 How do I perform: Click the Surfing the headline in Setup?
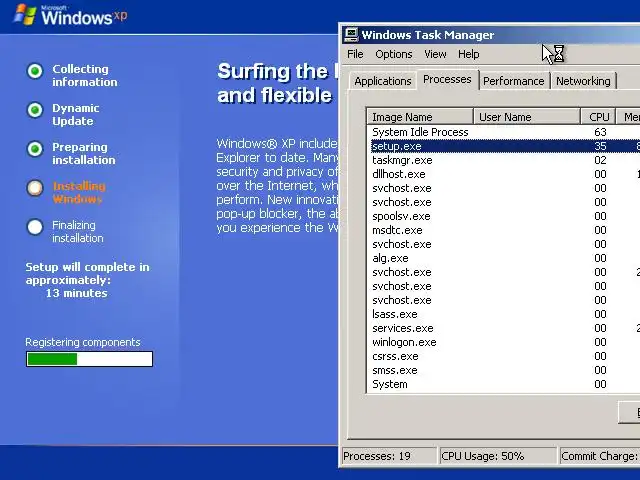coord(278,83)
